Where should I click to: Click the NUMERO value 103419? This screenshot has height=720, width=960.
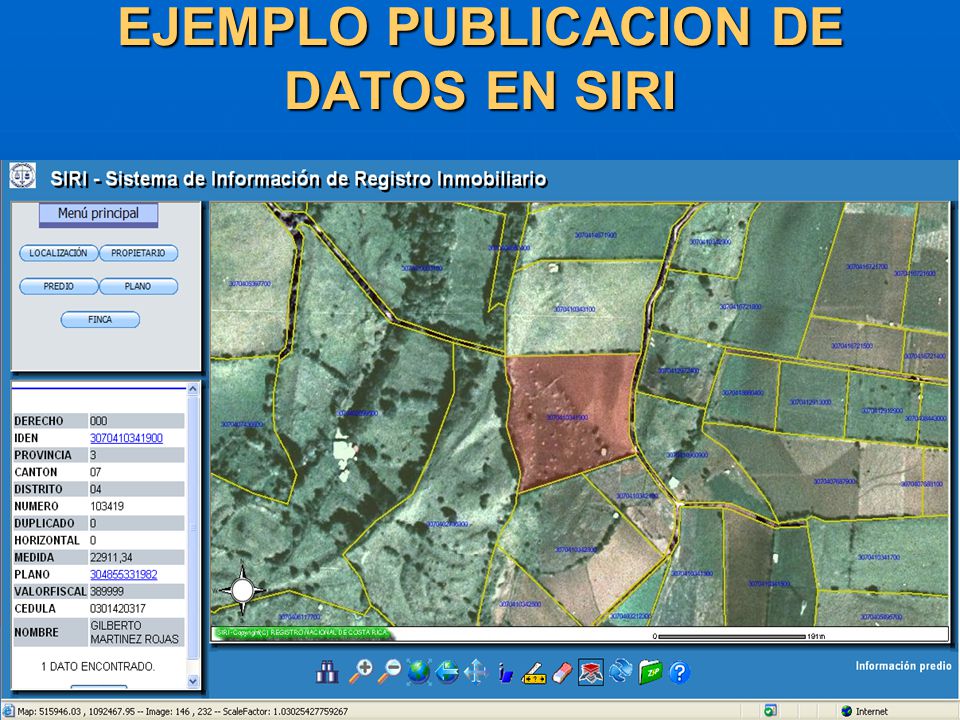tap(107, 506)
